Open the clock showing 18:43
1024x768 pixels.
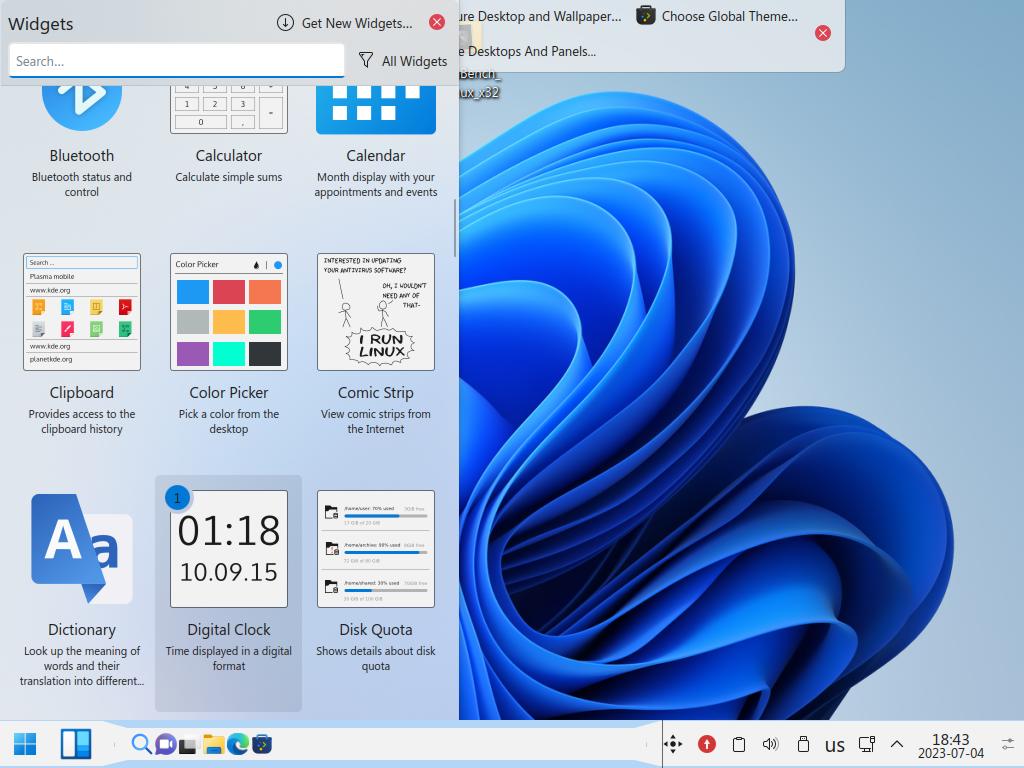[x=950, y=745]
